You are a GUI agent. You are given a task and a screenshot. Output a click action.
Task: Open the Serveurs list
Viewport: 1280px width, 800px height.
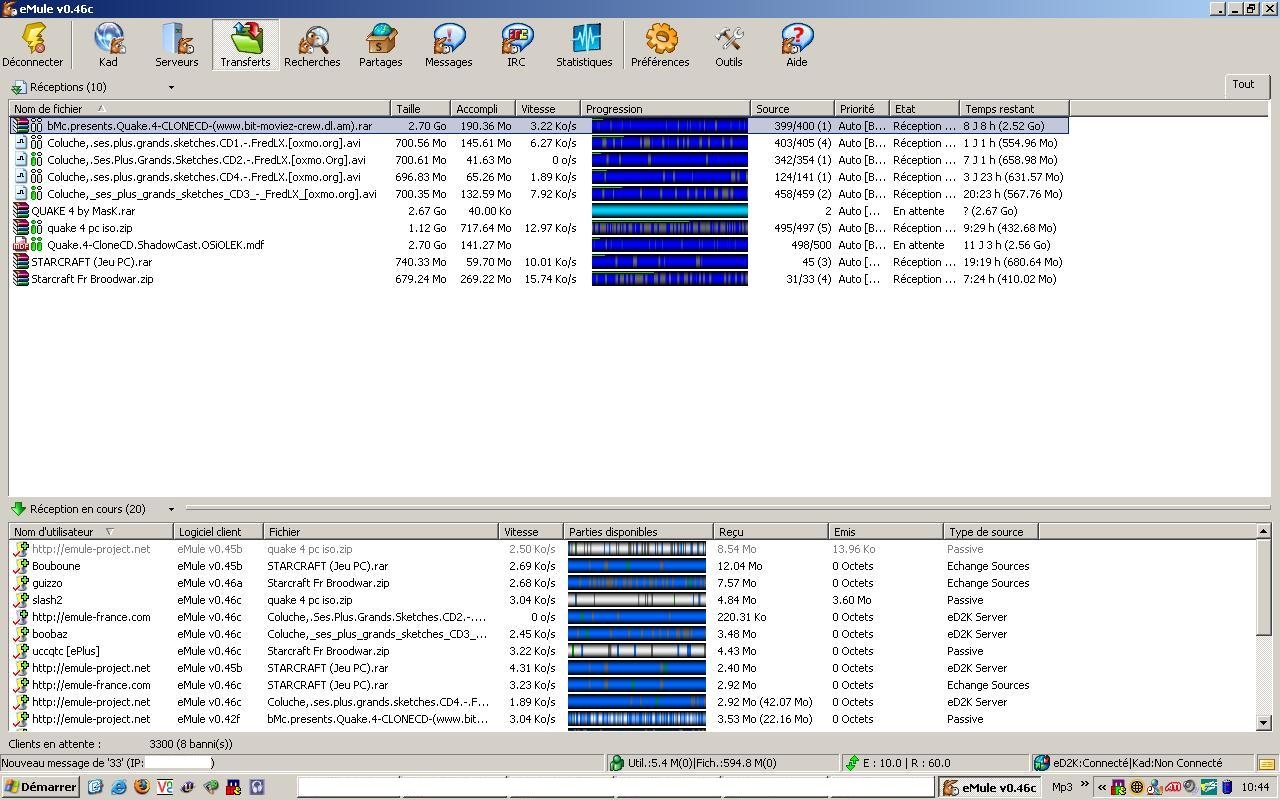(177, 45)
